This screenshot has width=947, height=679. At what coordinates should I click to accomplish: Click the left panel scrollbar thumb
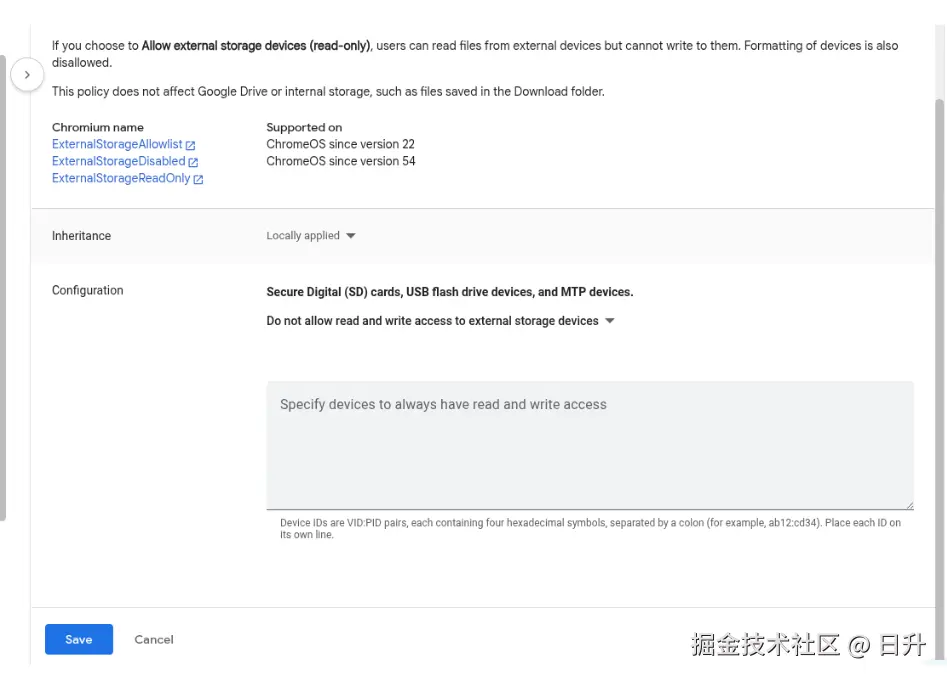(x=3, y=290)
